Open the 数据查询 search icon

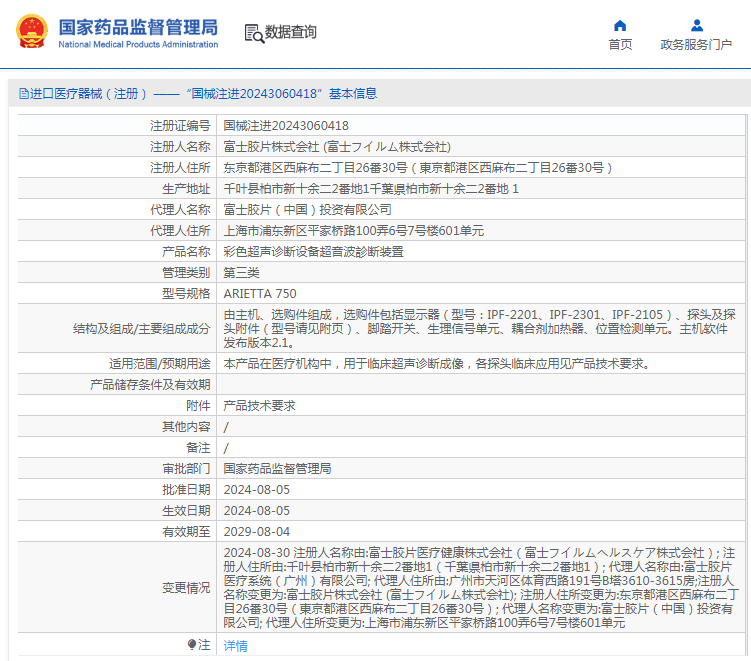[254, 34]
